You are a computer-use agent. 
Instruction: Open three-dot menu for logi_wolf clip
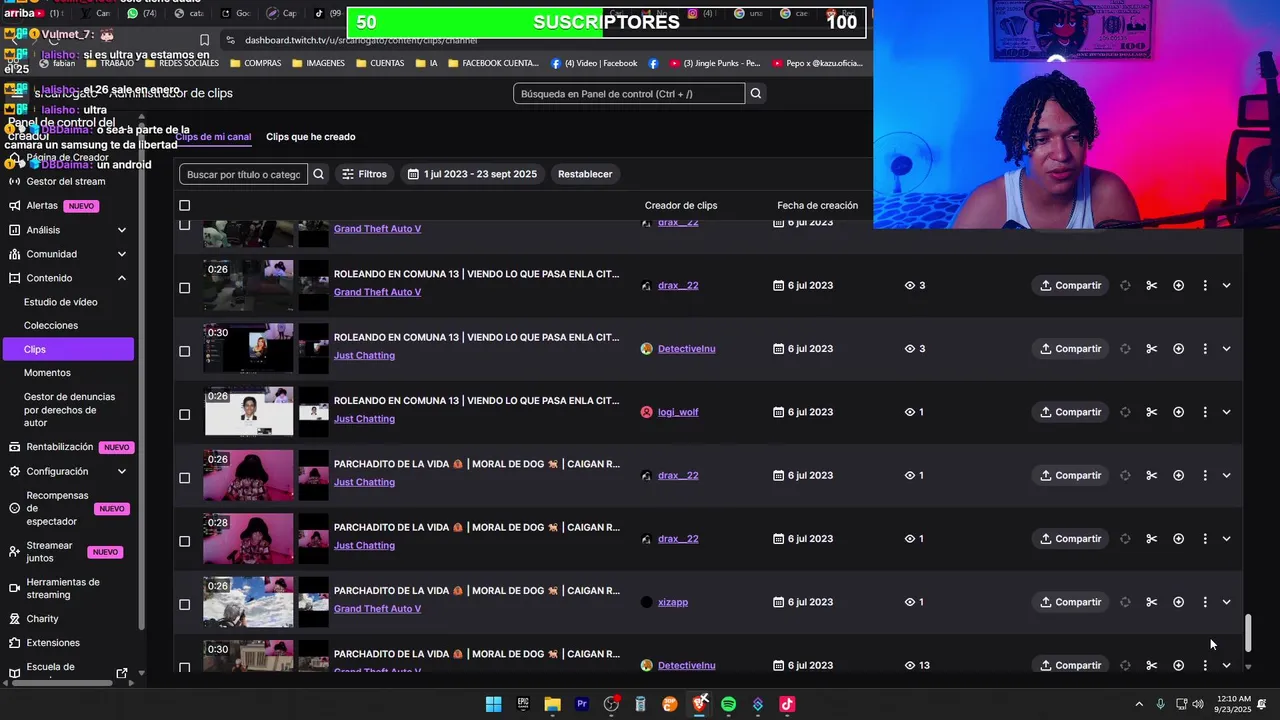click(1205, 412)
